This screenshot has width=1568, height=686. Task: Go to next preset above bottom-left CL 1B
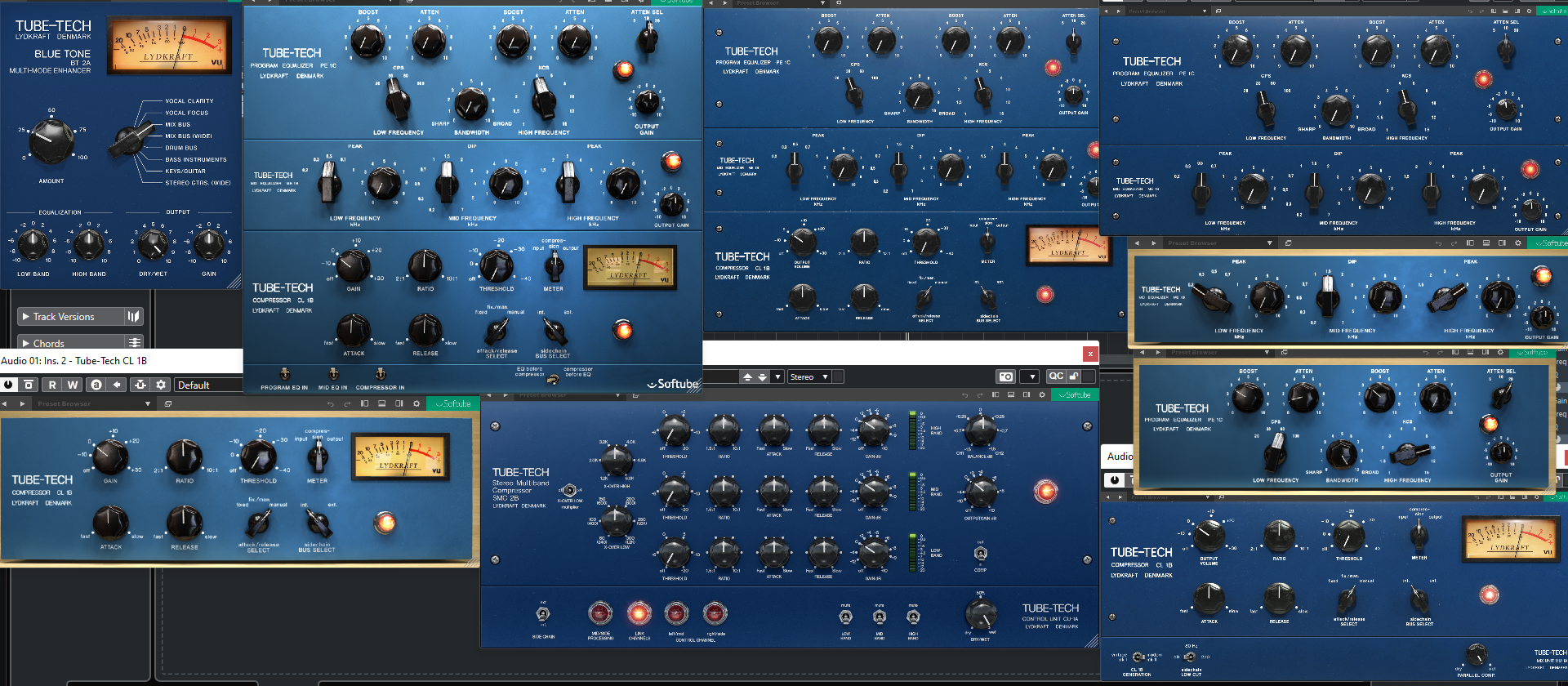(x=22, y=403)
